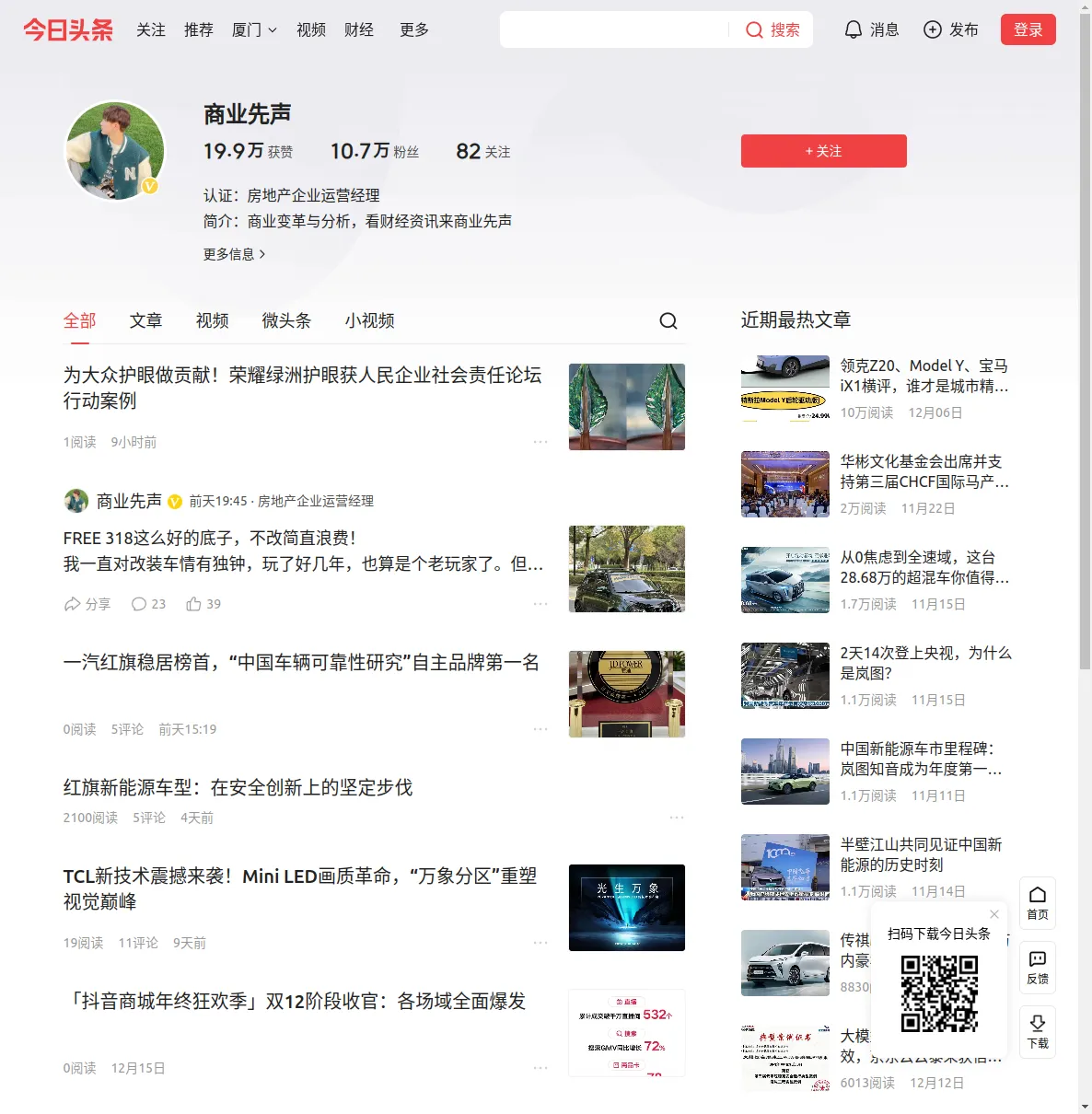The height and width of the screenshot is (1114, 1092).
Task: Click the 82 关注 following count
Action: tap(483, 151)
